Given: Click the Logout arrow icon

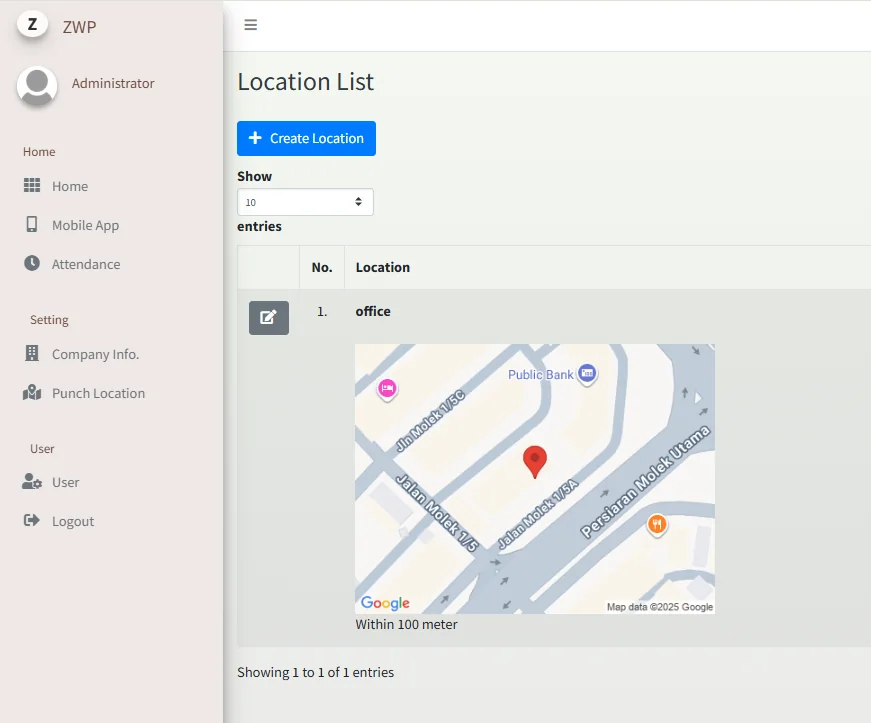Looking at the screenshot, I should 32,520.
